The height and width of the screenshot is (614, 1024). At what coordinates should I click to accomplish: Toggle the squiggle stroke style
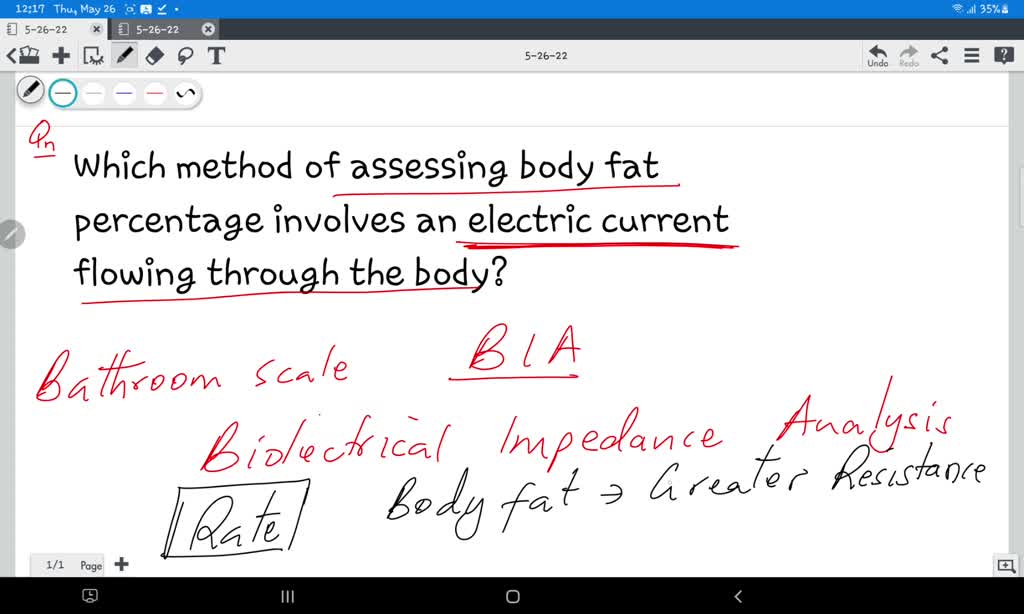click(x=186, y=92)
